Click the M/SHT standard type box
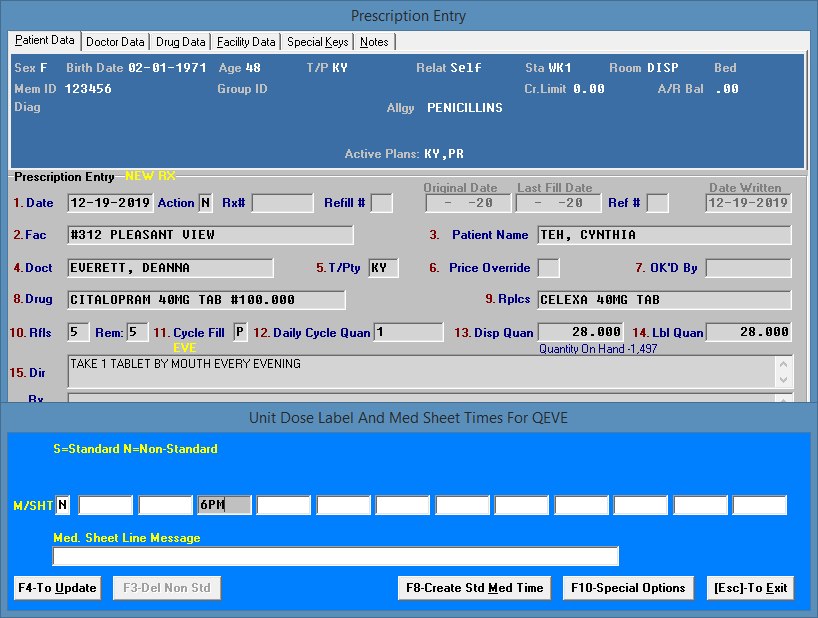Viewport: 818px width, 618px height. [63, 505]
